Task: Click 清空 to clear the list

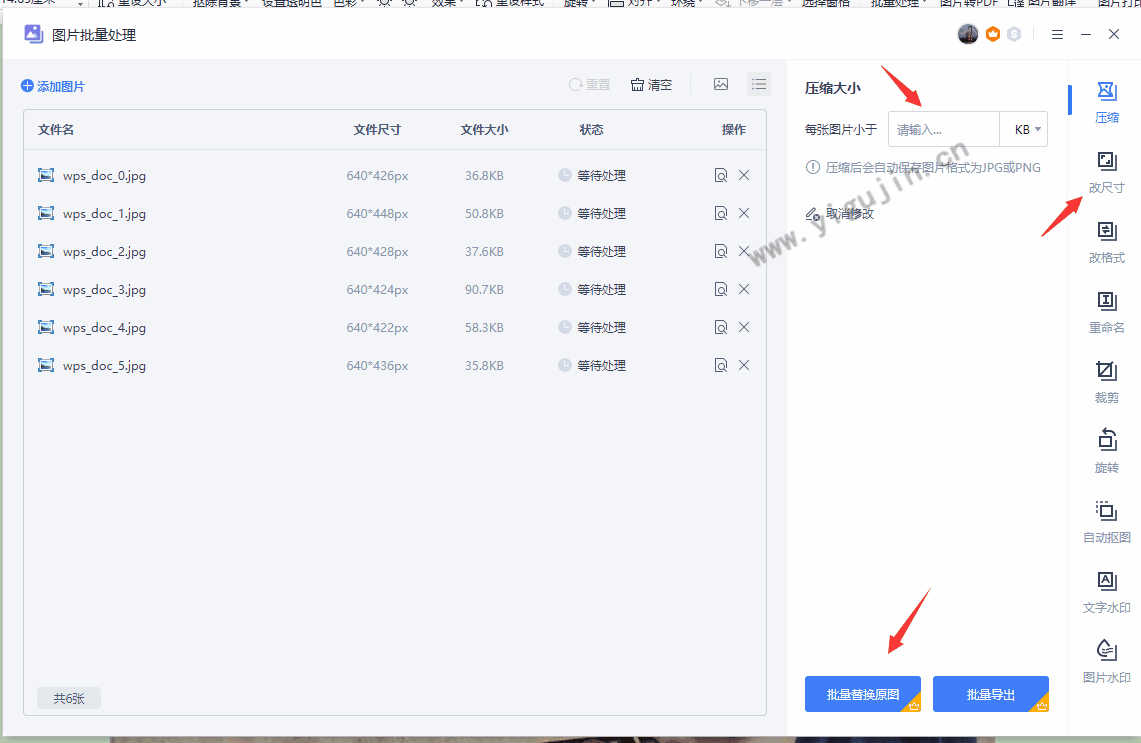Action: click(x=651, y=84)
